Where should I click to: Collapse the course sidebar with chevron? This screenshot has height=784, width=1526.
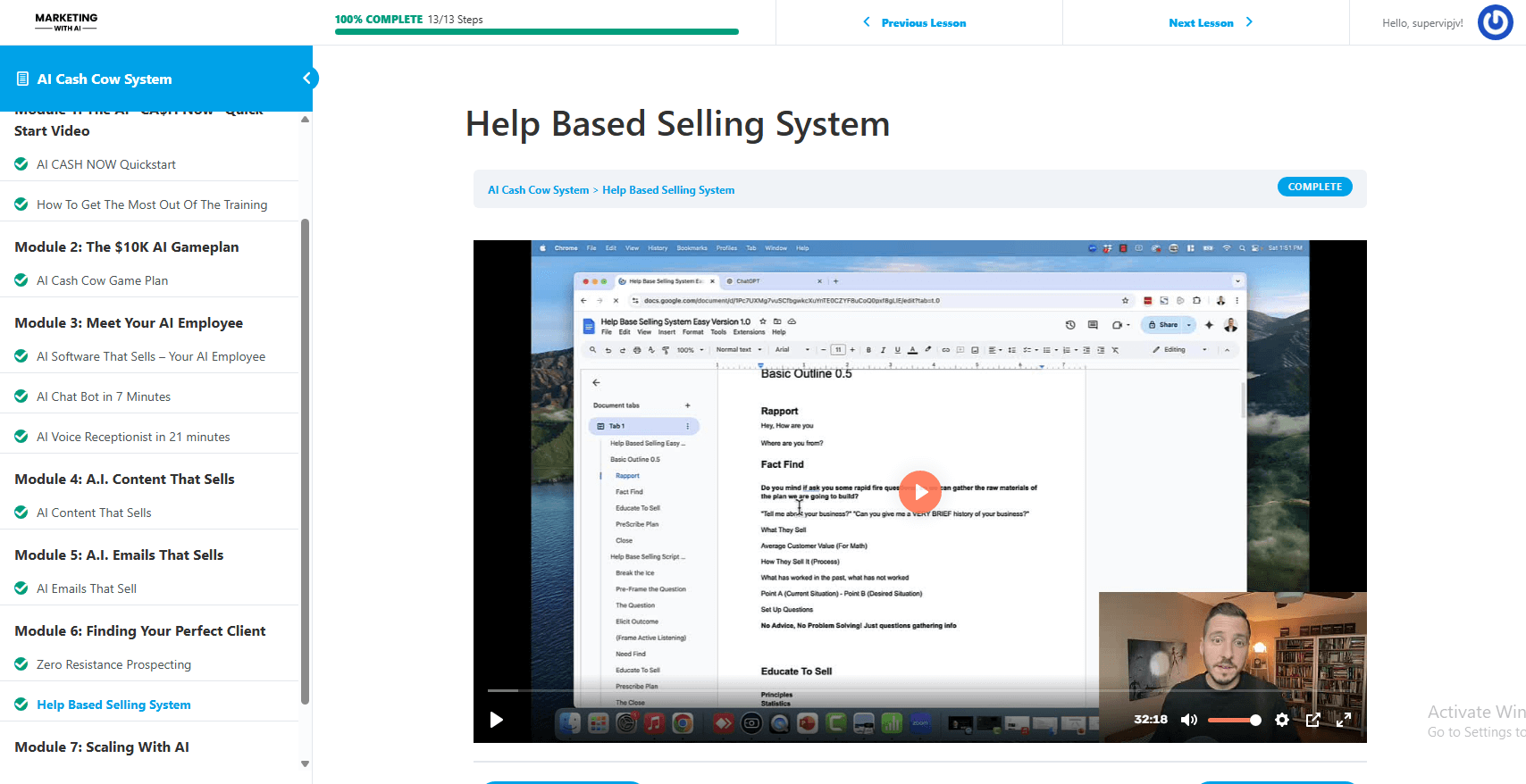tap(306, 79)
